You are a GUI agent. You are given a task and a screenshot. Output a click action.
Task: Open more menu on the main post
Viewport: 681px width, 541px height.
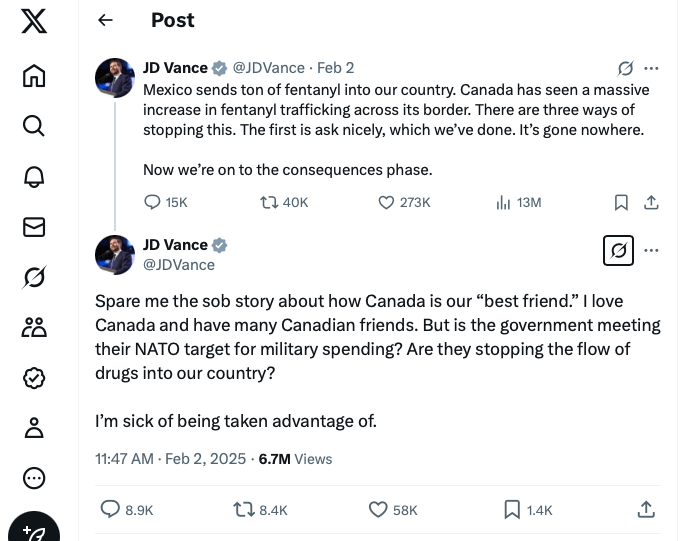(x=652, y=250)
